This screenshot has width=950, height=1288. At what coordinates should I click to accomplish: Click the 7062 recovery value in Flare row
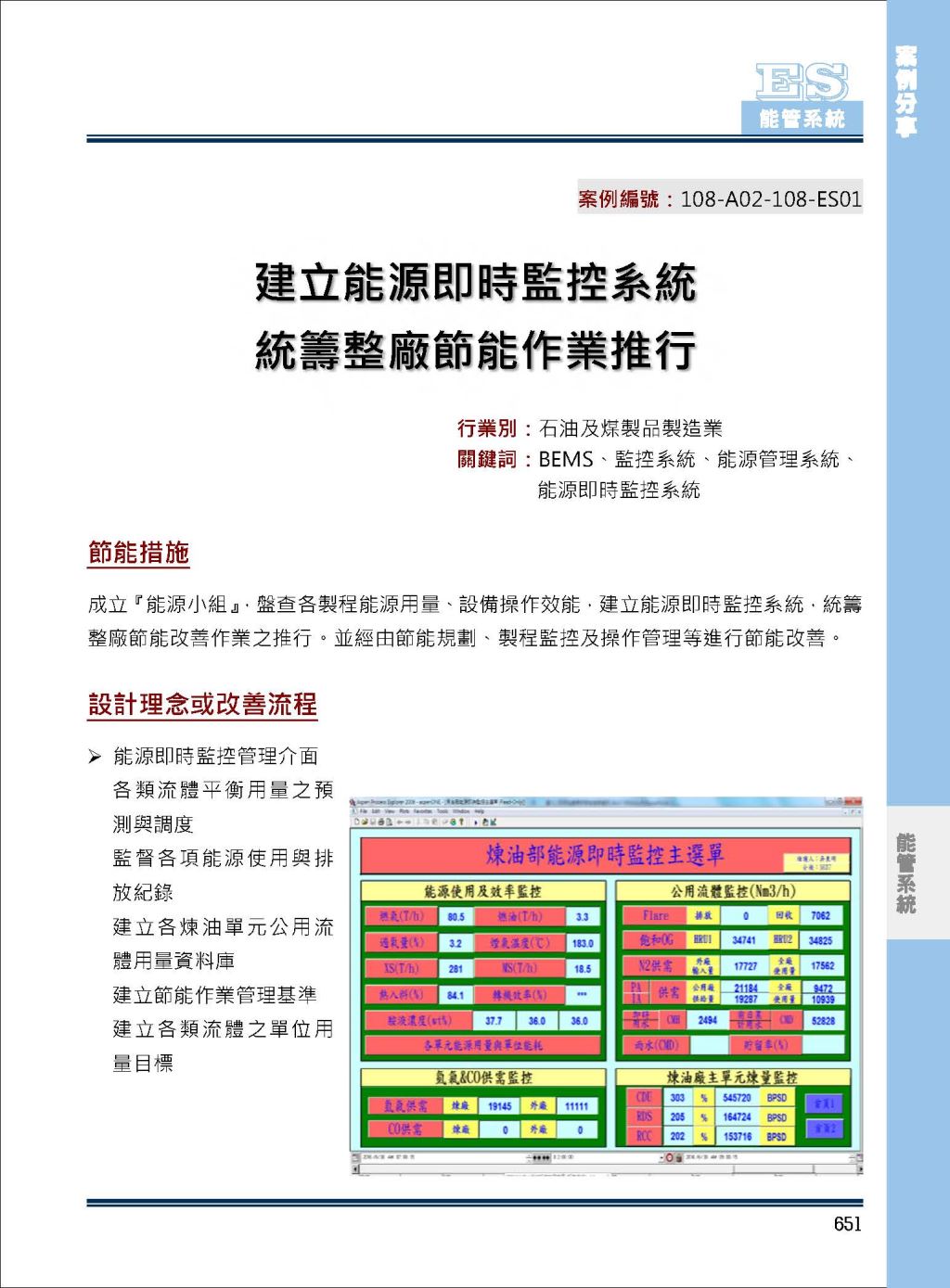click(821, 915)
